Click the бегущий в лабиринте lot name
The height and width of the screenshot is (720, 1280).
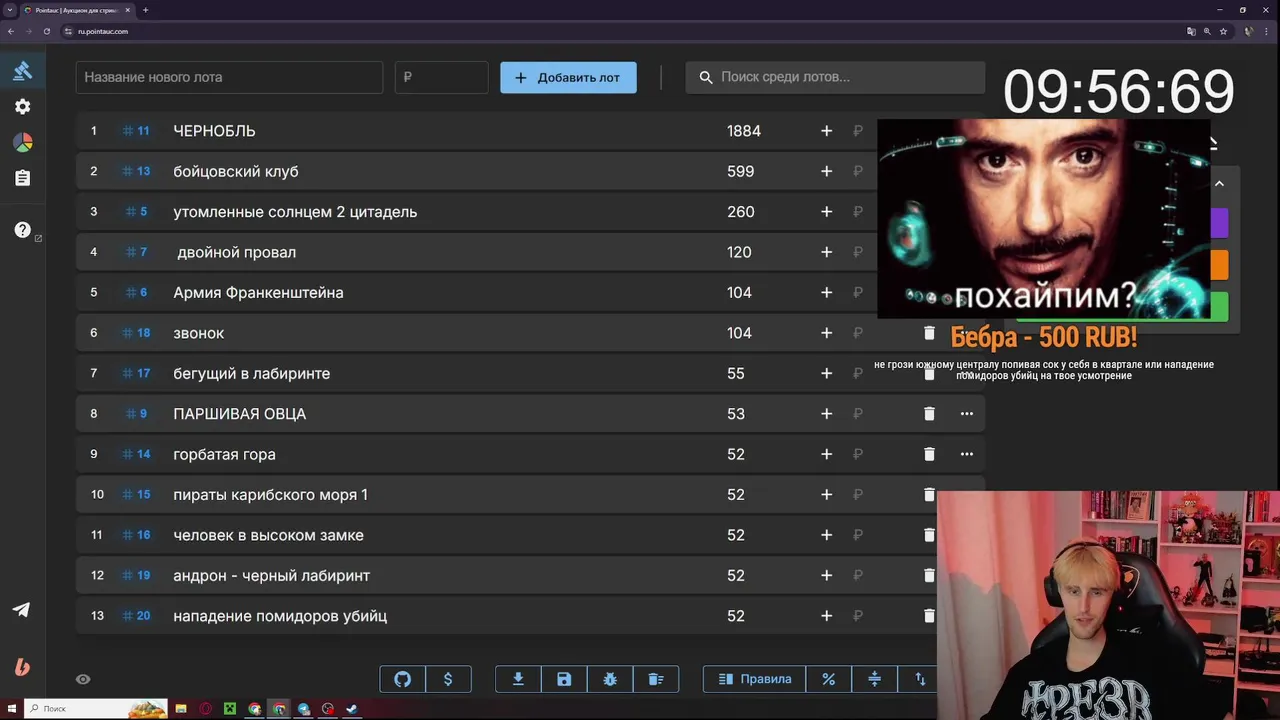251,373
